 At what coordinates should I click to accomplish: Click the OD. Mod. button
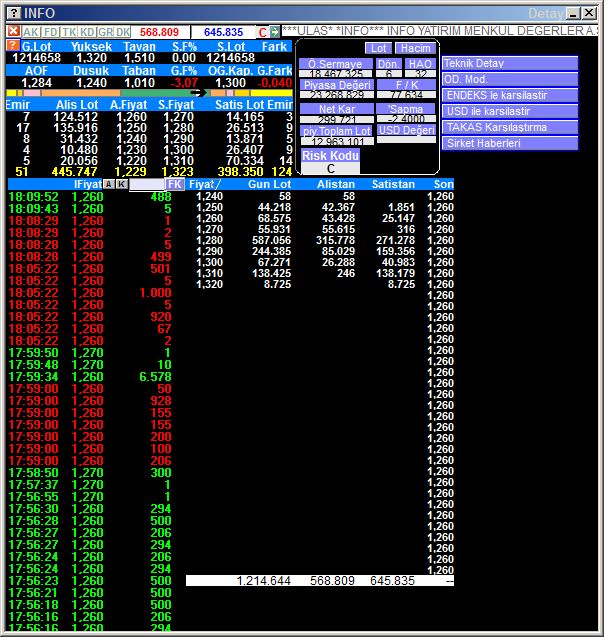pos(510,79)
